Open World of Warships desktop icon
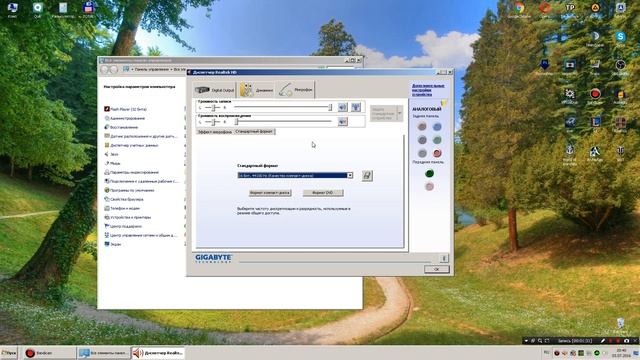This screenshot has width=640, height=360. click(x=569, y=154)
